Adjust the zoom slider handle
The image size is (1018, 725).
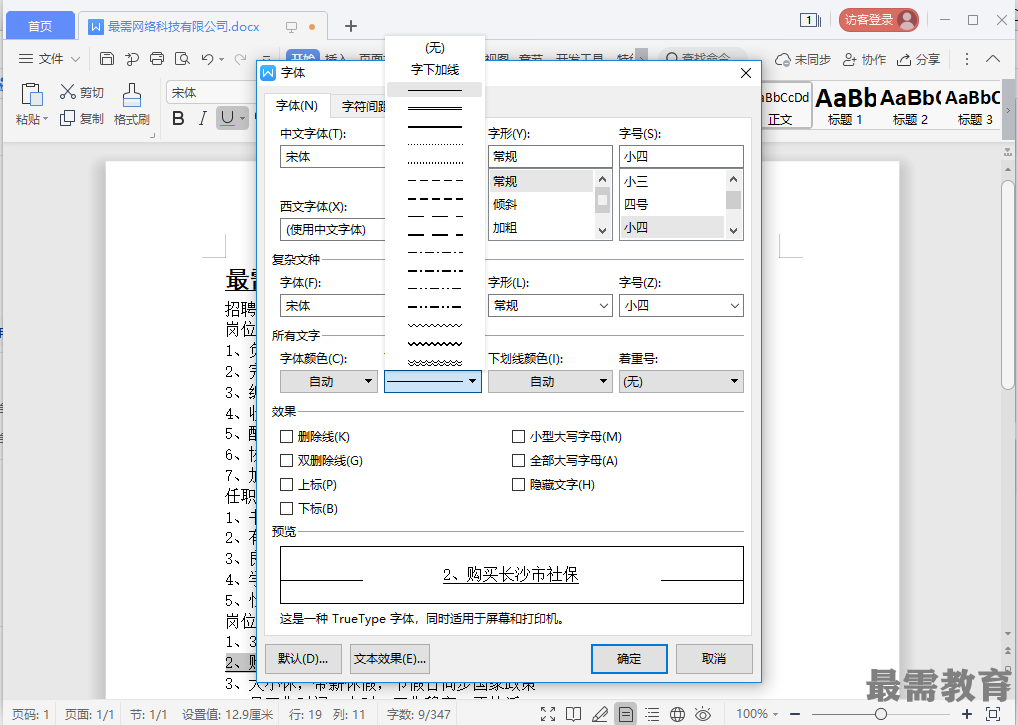(880, 714)
